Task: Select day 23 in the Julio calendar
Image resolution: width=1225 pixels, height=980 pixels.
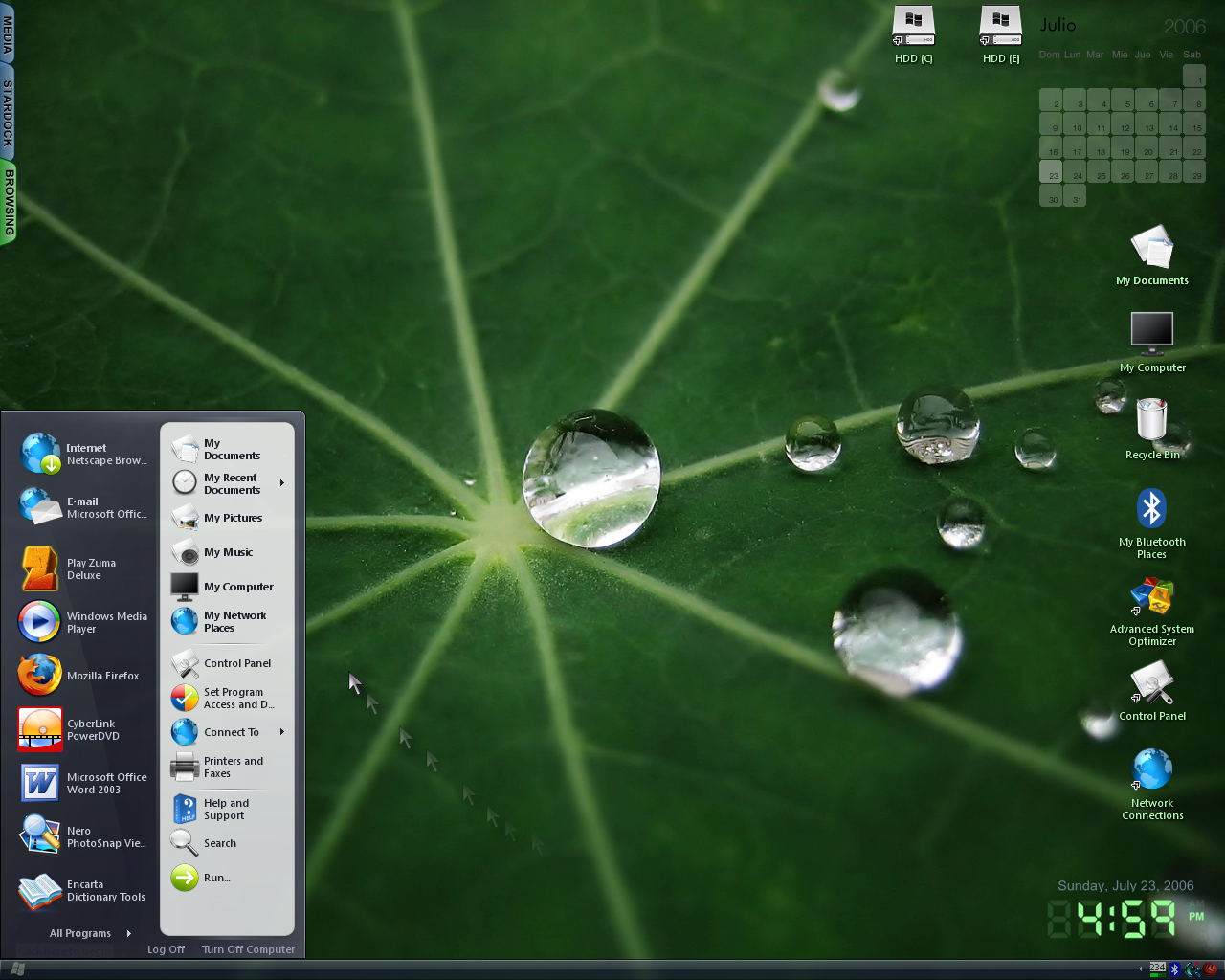Action: [1051, 171]
